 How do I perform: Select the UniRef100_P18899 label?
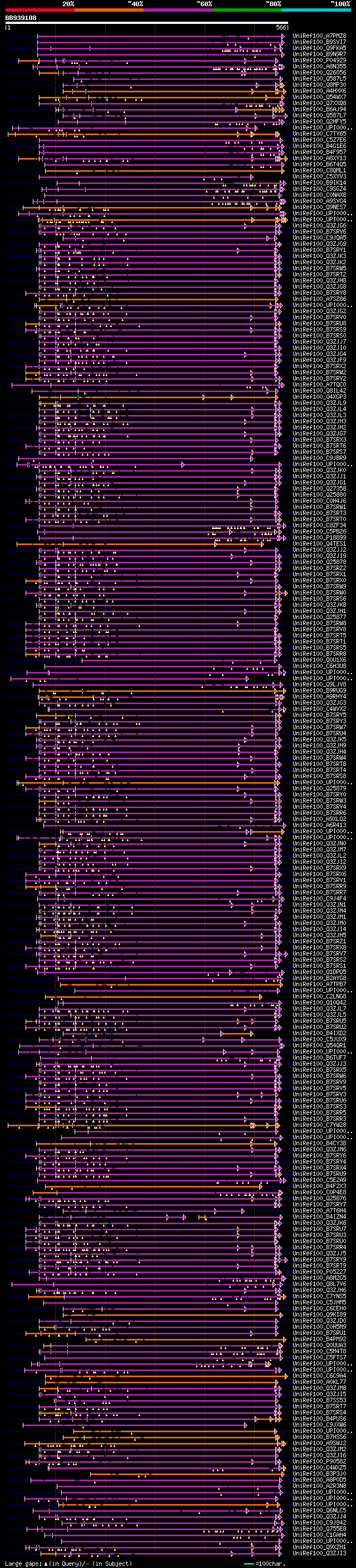coord(319,537)
